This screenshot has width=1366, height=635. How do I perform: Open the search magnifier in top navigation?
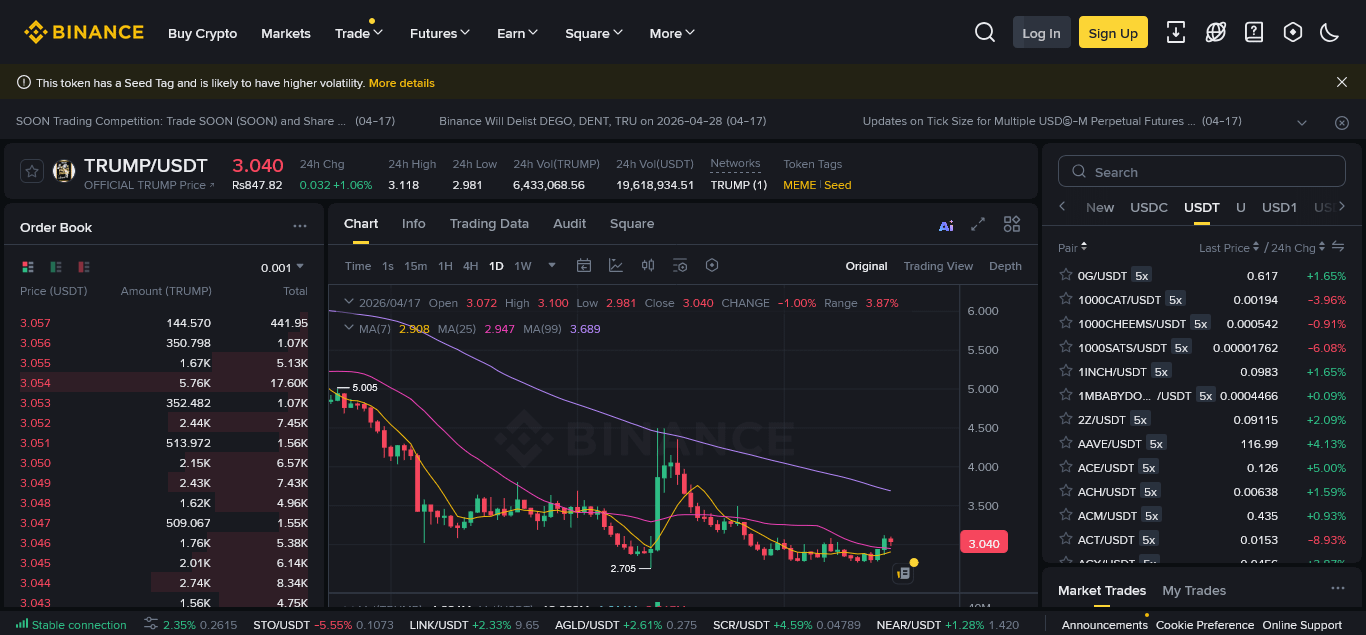985,32
